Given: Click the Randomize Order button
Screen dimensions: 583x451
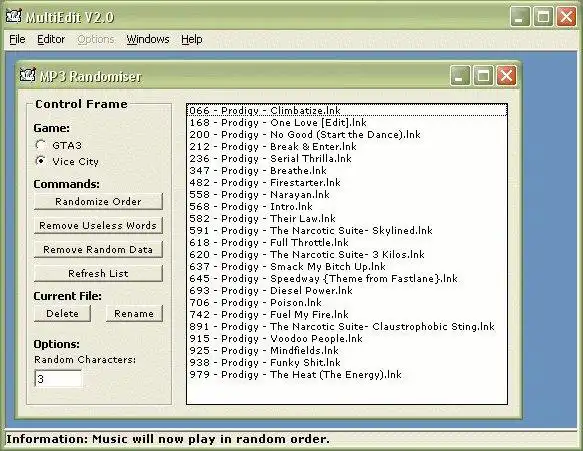Looking at the screenshot, I should pyautogui.click(x=98, y=202).
